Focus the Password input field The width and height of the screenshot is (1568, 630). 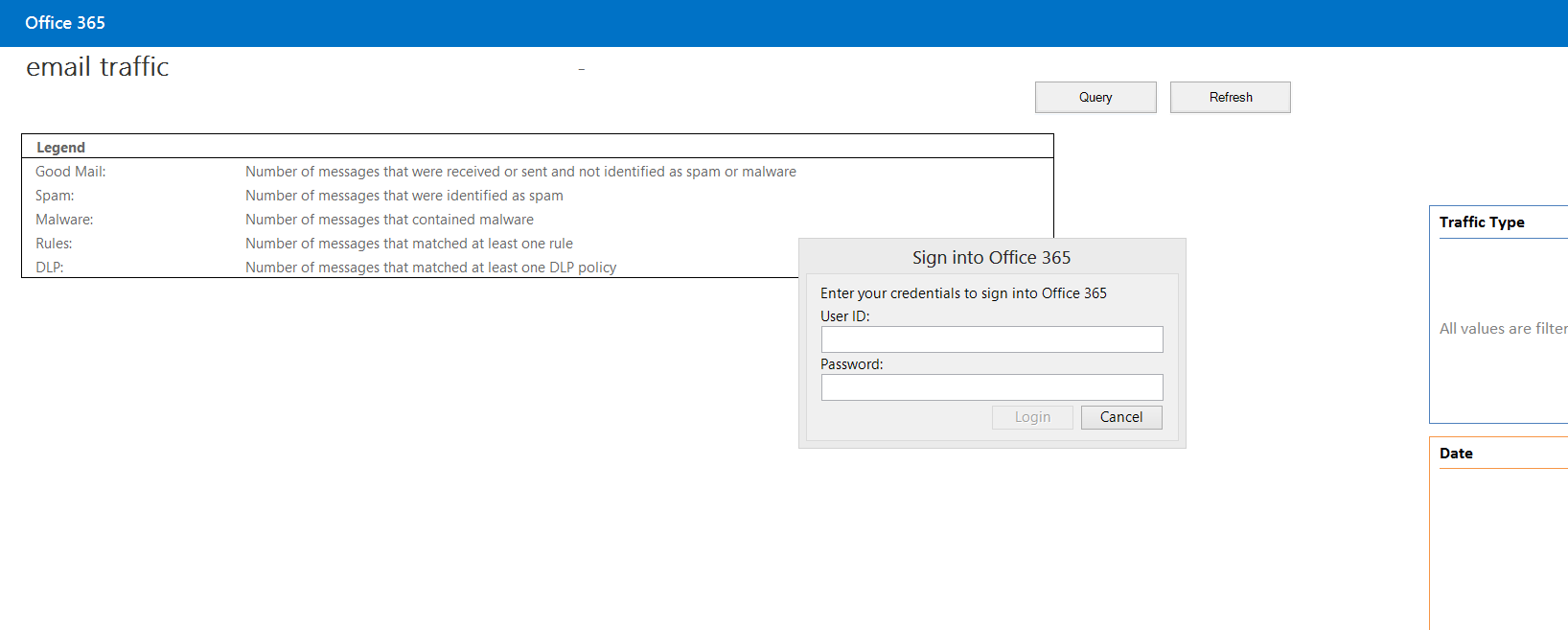992,387
